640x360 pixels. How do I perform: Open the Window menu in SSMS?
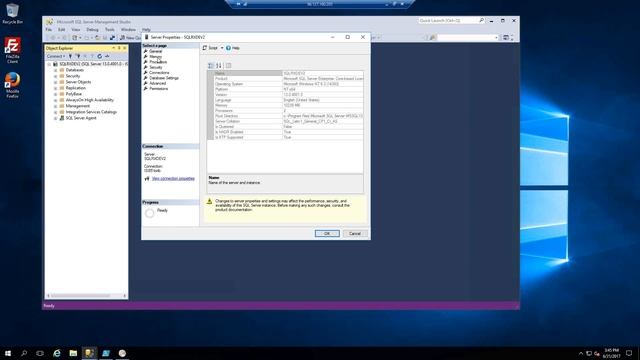(x=128, y=30)
